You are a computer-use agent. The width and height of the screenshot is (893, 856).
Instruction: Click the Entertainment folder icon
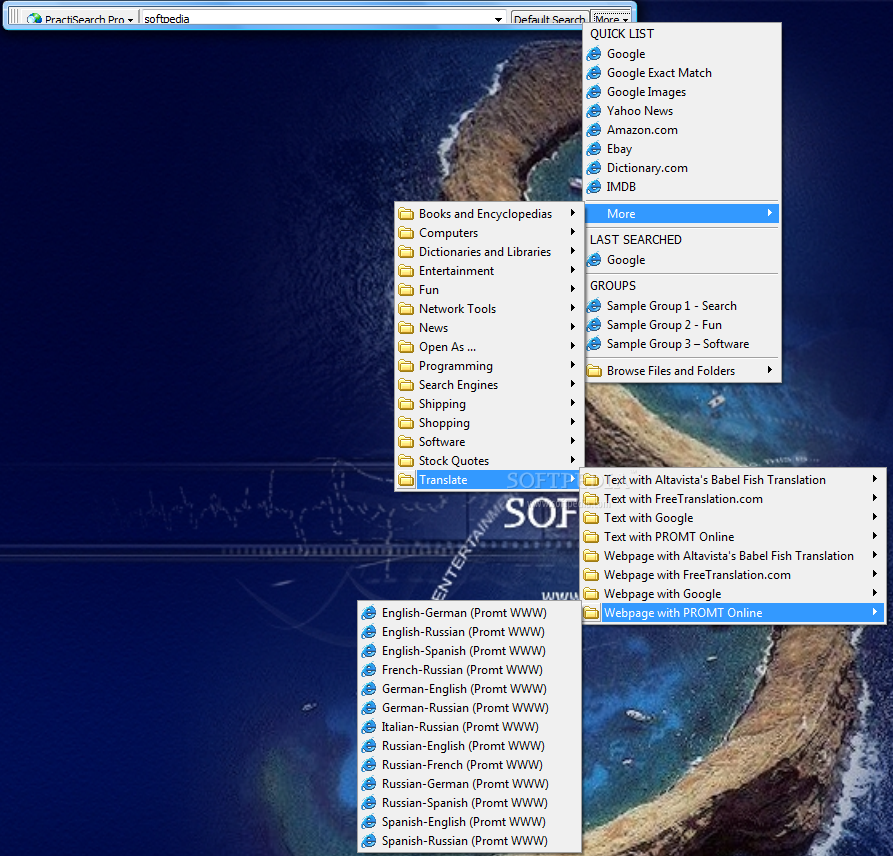[406, 271]
